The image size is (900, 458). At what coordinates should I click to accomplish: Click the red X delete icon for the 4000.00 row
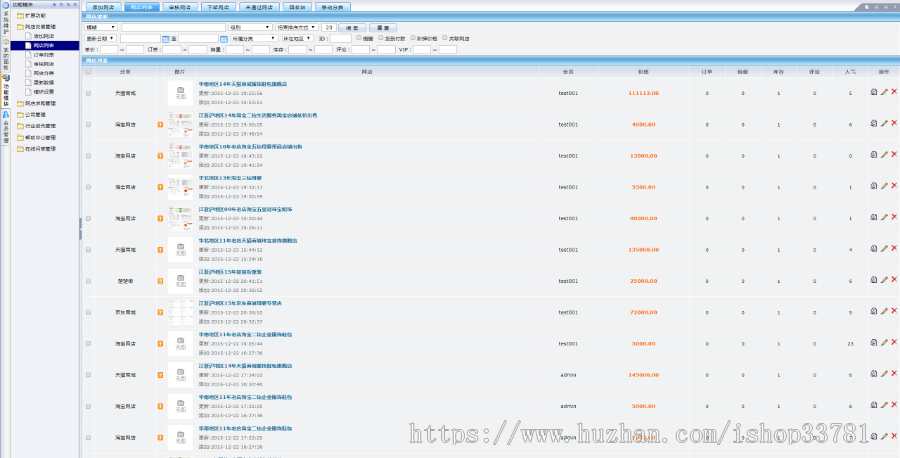894,123
